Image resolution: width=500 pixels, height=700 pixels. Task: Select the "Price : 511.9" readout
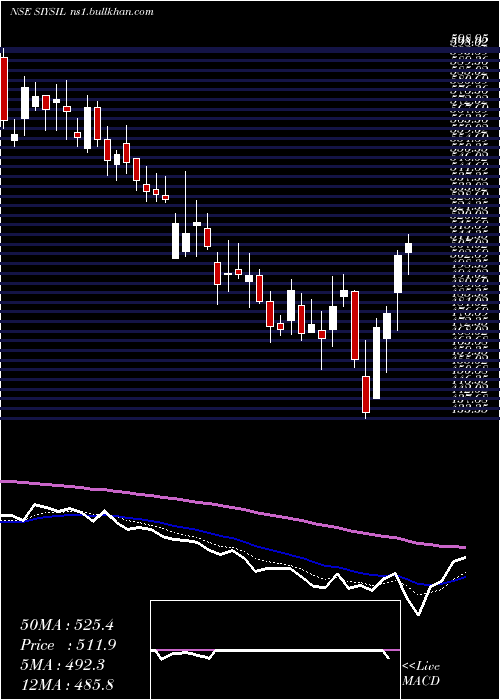[68, 645]
